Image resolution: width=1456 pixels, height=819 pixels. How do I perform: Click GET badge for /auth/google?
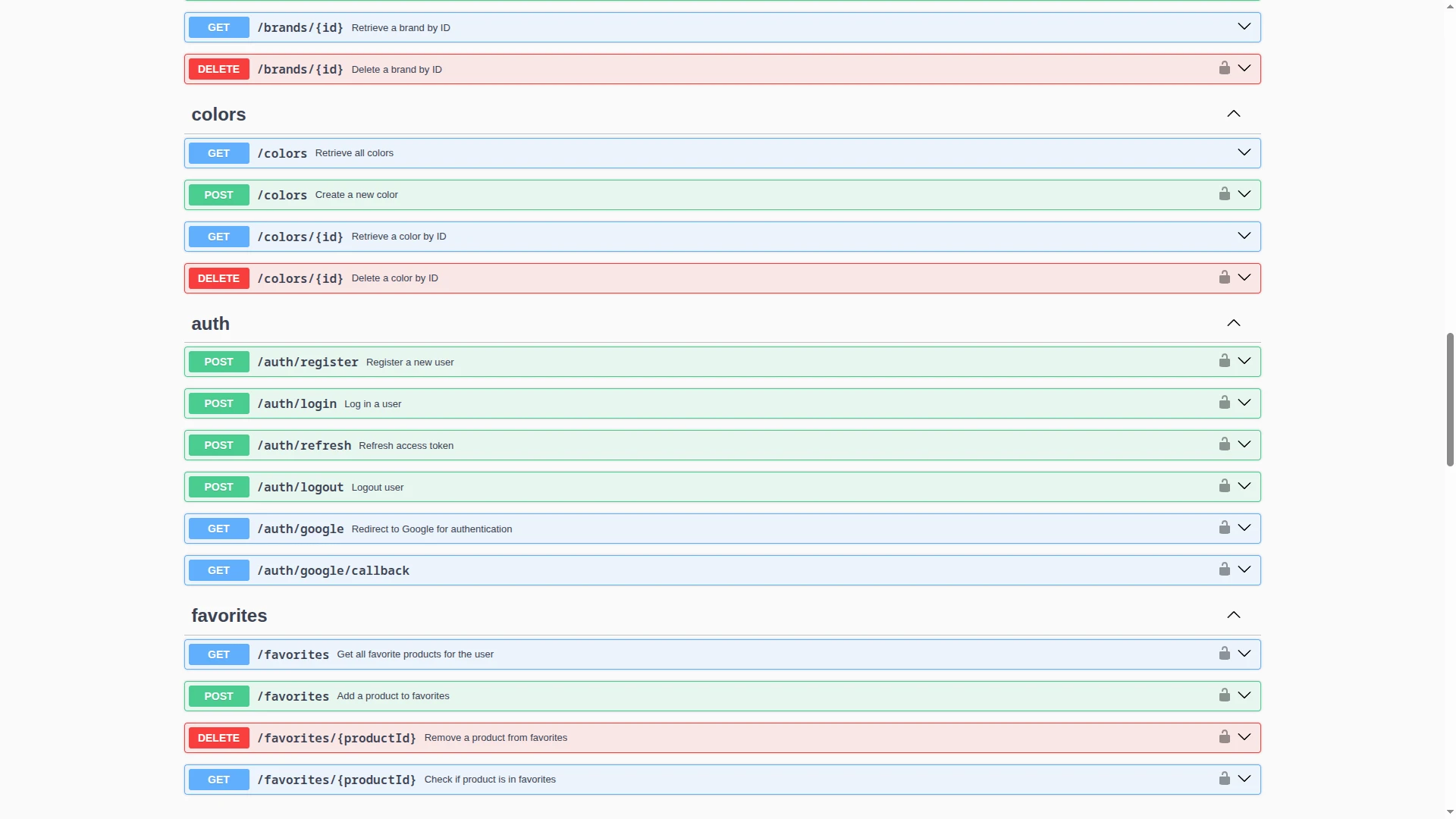pyautogui.click(x=218, y=529)
